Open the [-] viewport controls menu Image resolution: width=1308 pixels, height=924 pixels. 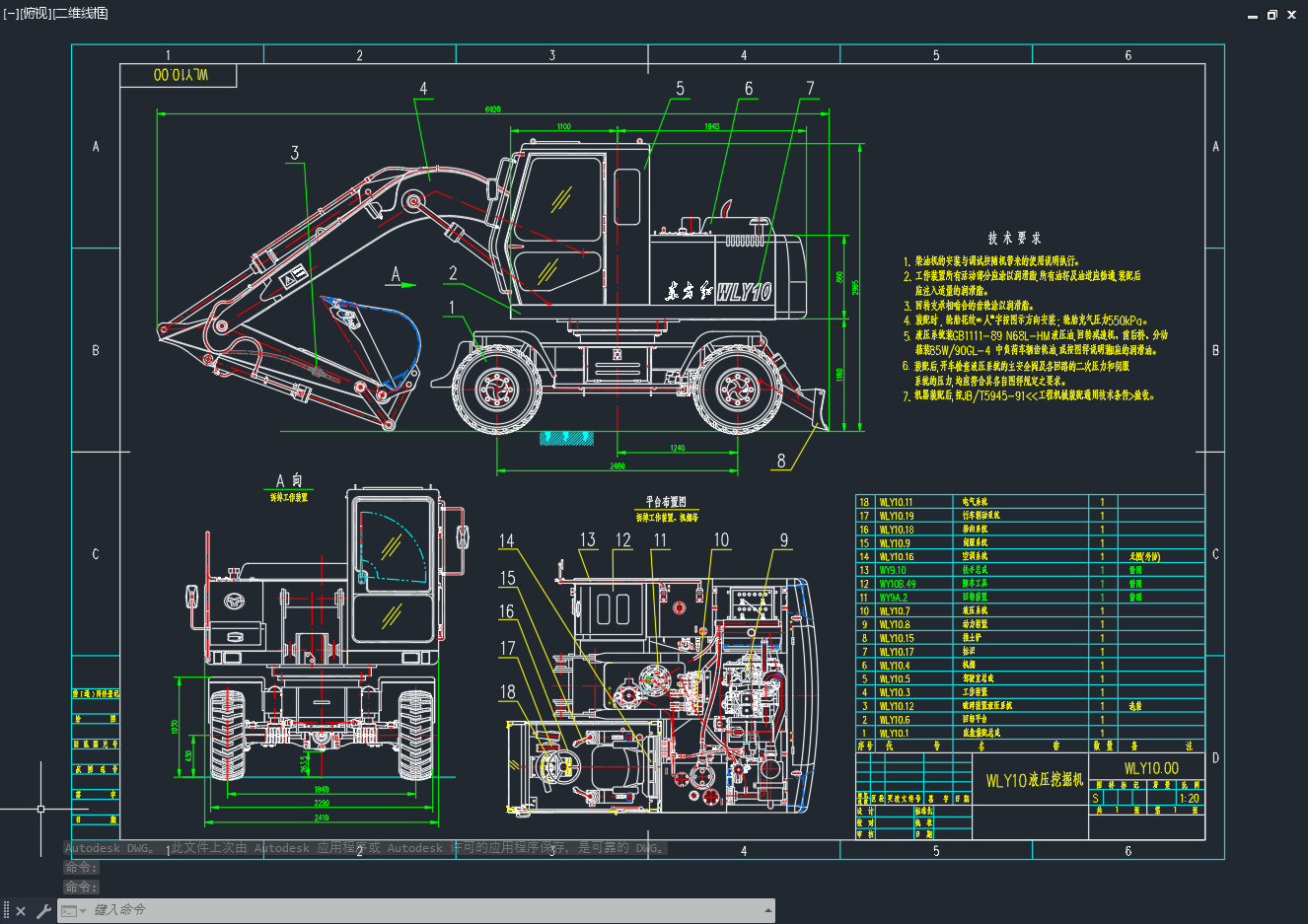coord(10,13)
